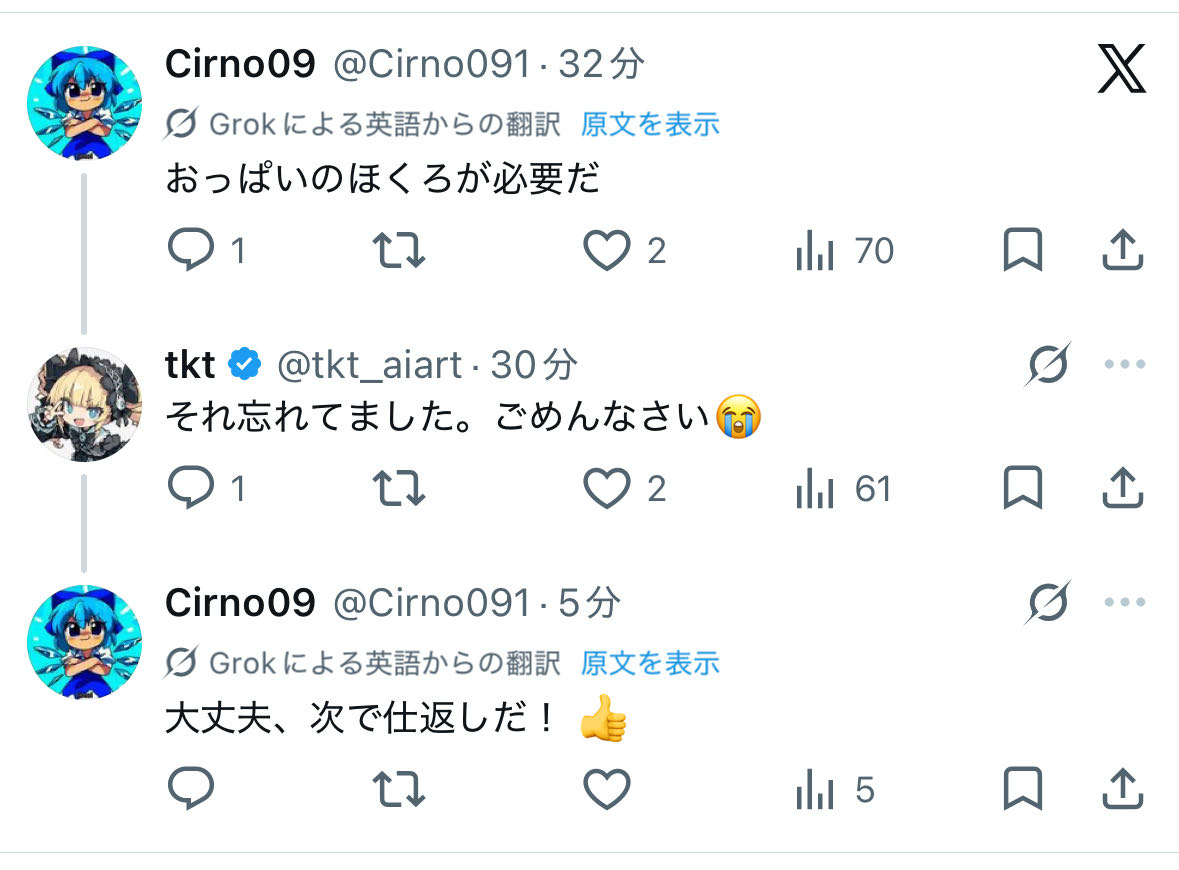Click the X logo icon
The image size is (1179, 870).
(1122, 68)
